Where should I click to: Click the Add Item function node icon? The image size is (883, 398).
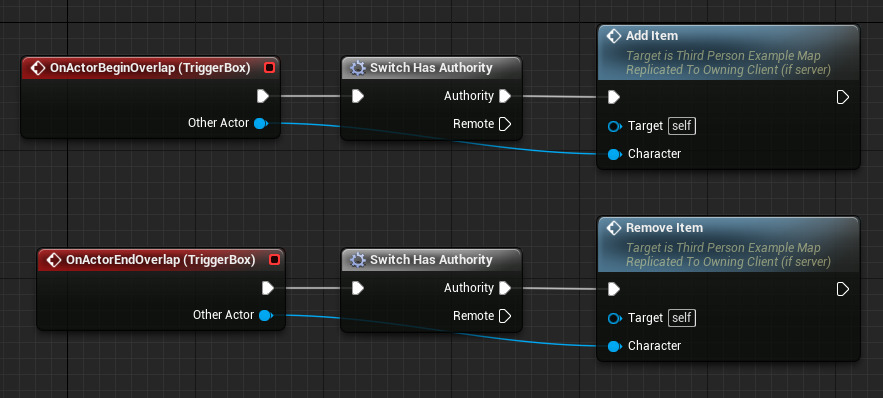point(614,36)
